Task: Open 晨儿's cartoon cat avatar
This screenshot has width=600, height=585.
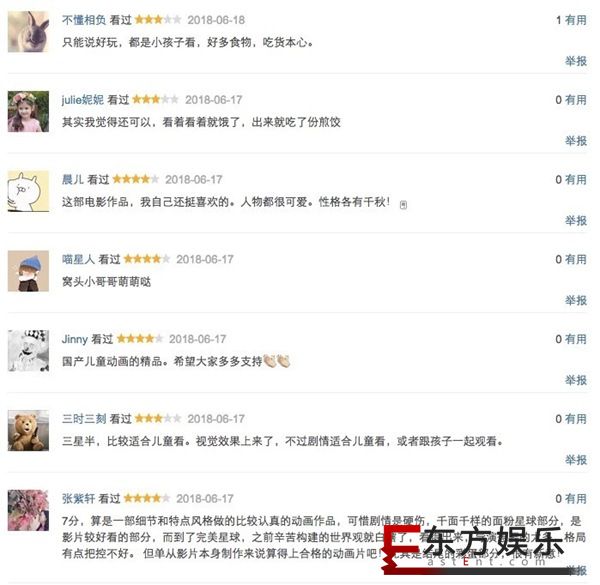Action: tap(28, 191)
